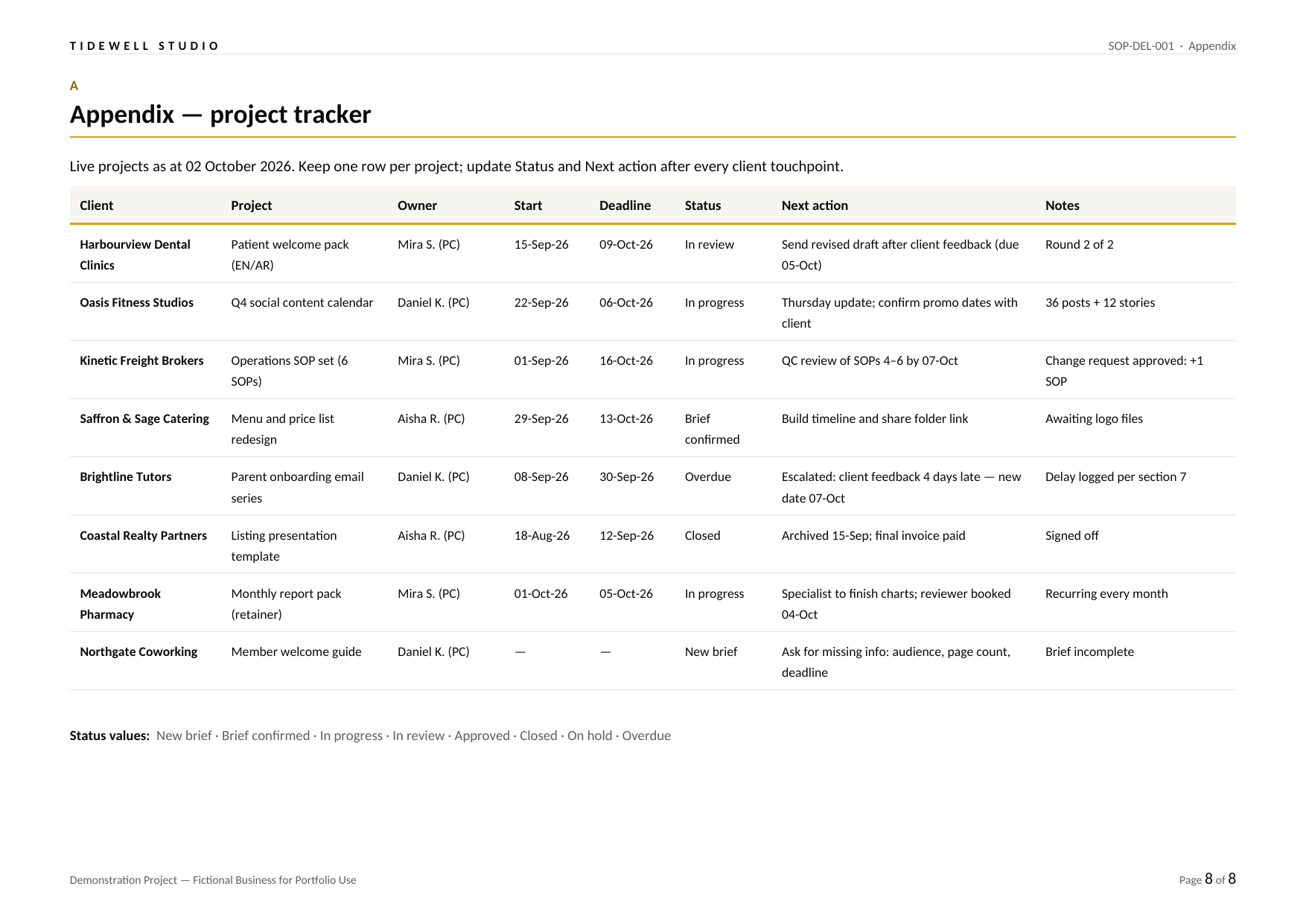1306x924 pixels.
Task: Click the "Recurring every month" note
Action: pos(1106,593)
